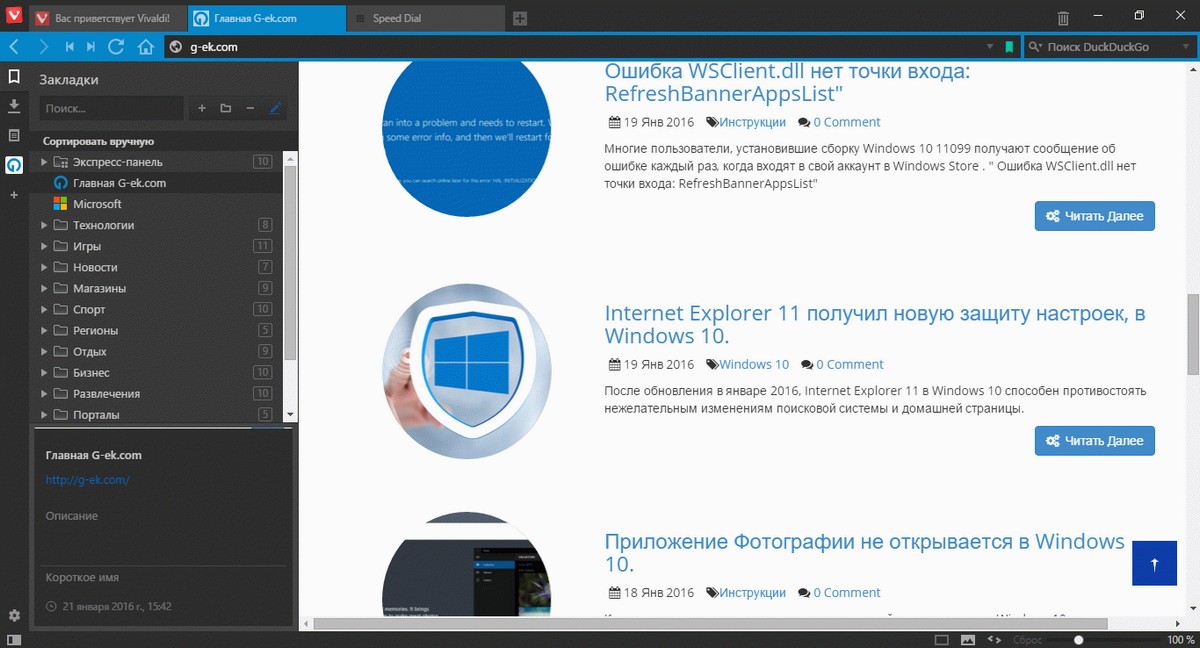Add a new web panel

pyautogui.click(x=14, y=195)
